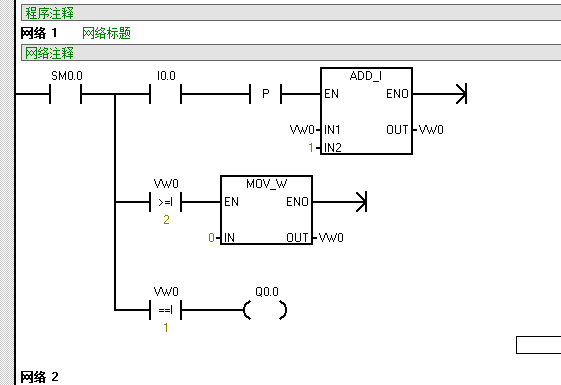
Task: Click the ENO arrow after MOV_W
Action: 361,202
